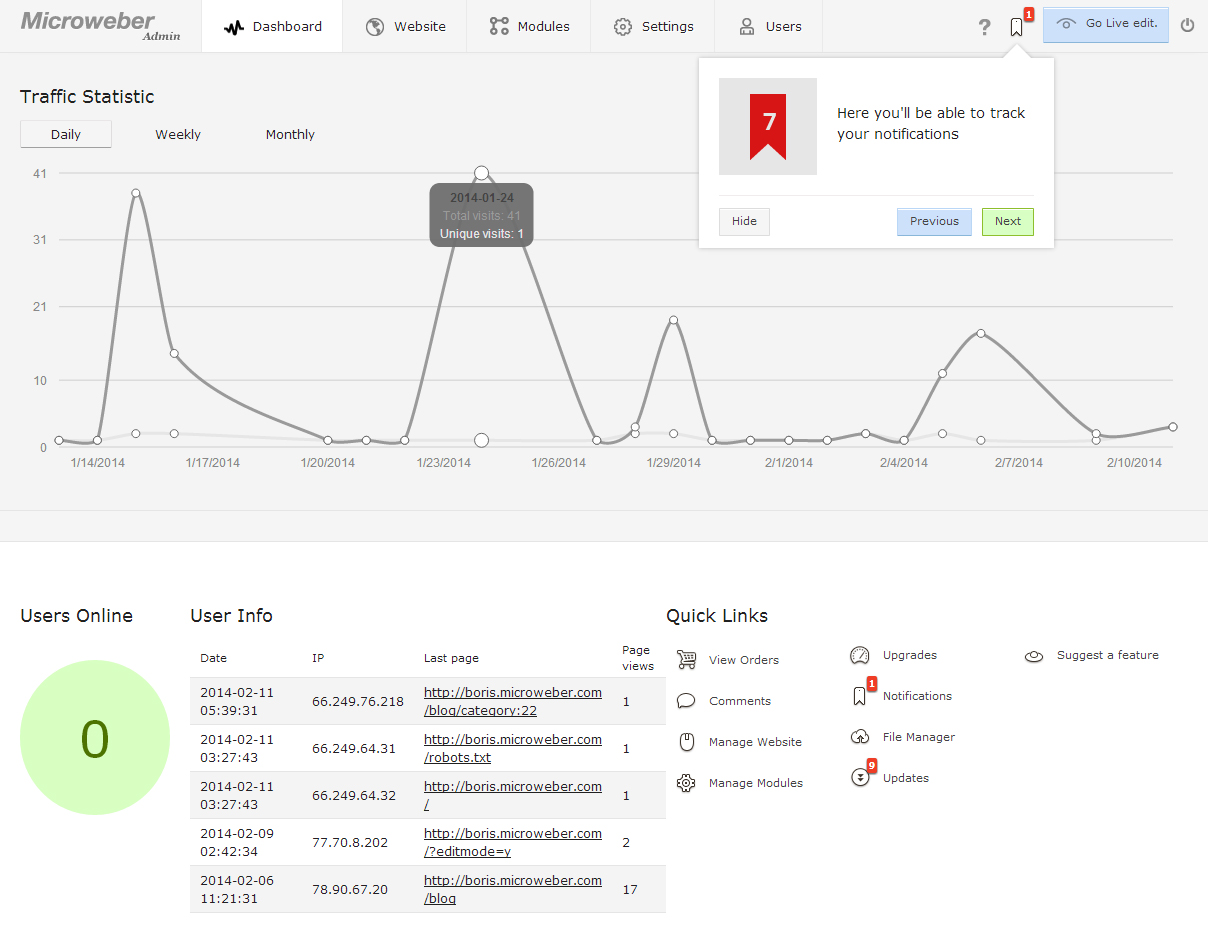Image resolution: width=1208 pixels, height=928 pixels.
Task: Switch to the Weekly traffic tab
Action: [177, 134]
